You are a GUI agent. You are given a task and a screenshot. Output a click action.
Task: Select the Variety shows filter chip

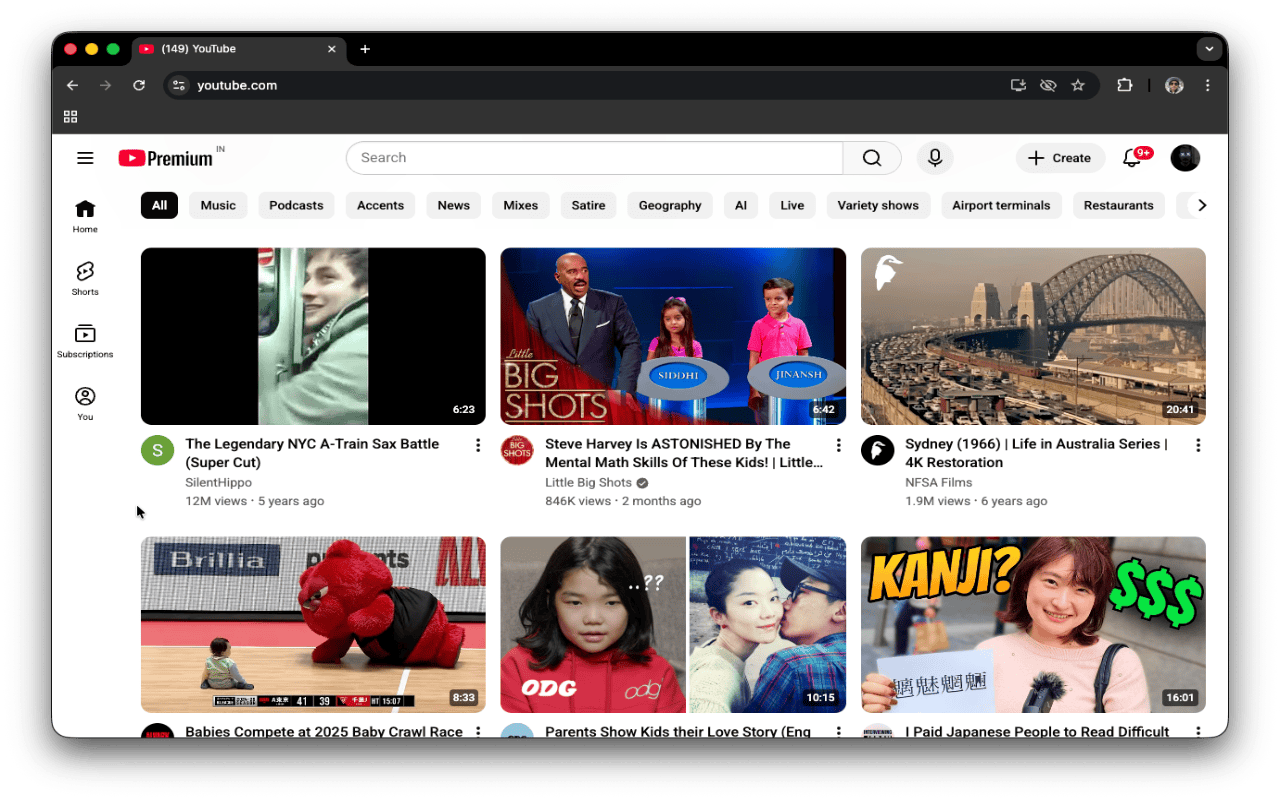(x=878, y=206)
